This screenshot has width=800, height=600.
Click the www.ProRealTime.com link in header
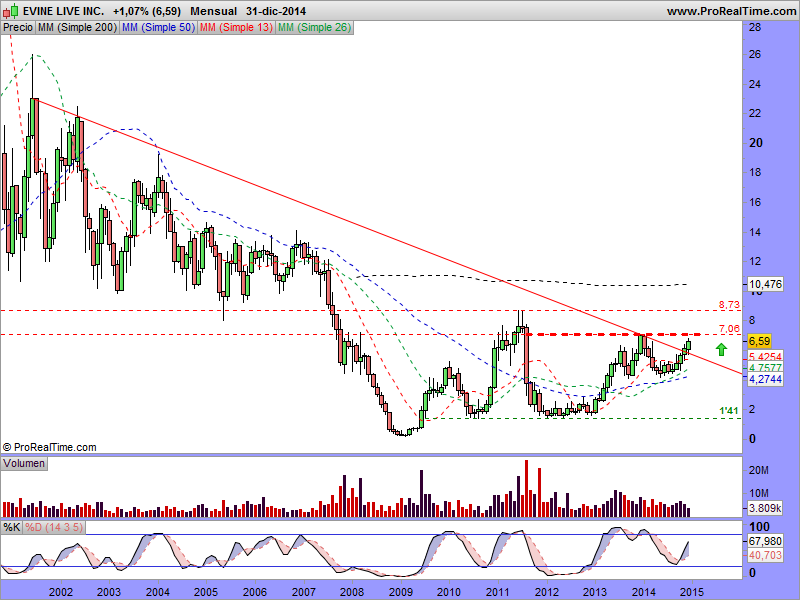[731, 11]
